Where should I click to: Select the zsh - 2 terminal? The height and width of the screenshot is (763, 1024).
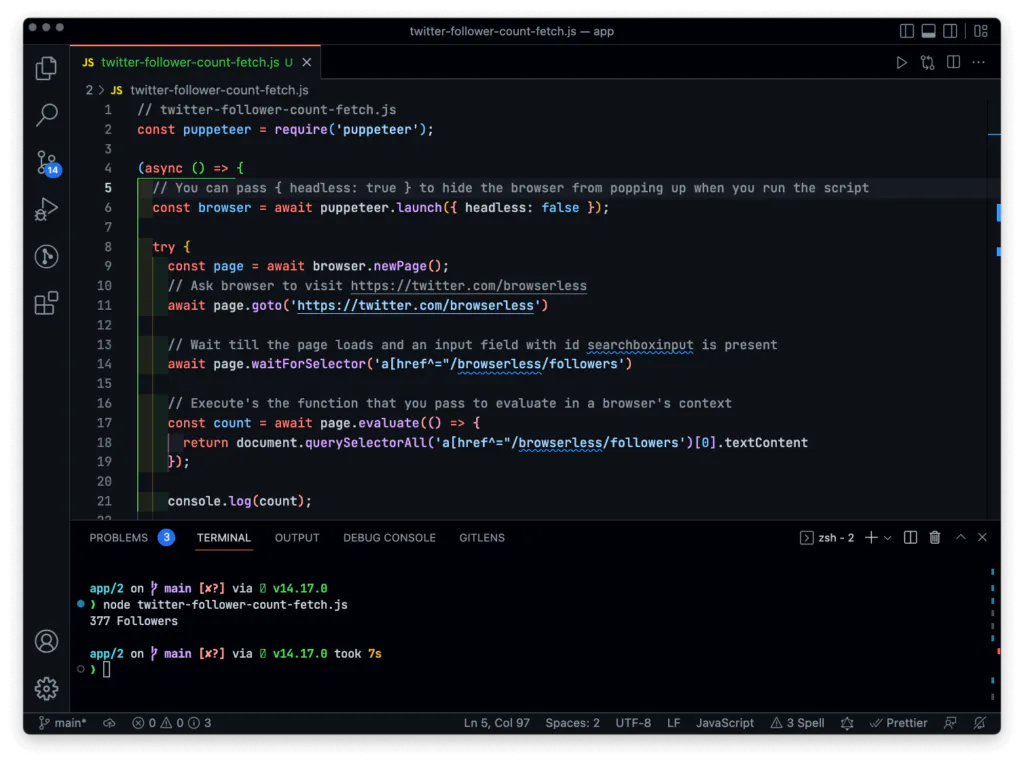point(827,538)
